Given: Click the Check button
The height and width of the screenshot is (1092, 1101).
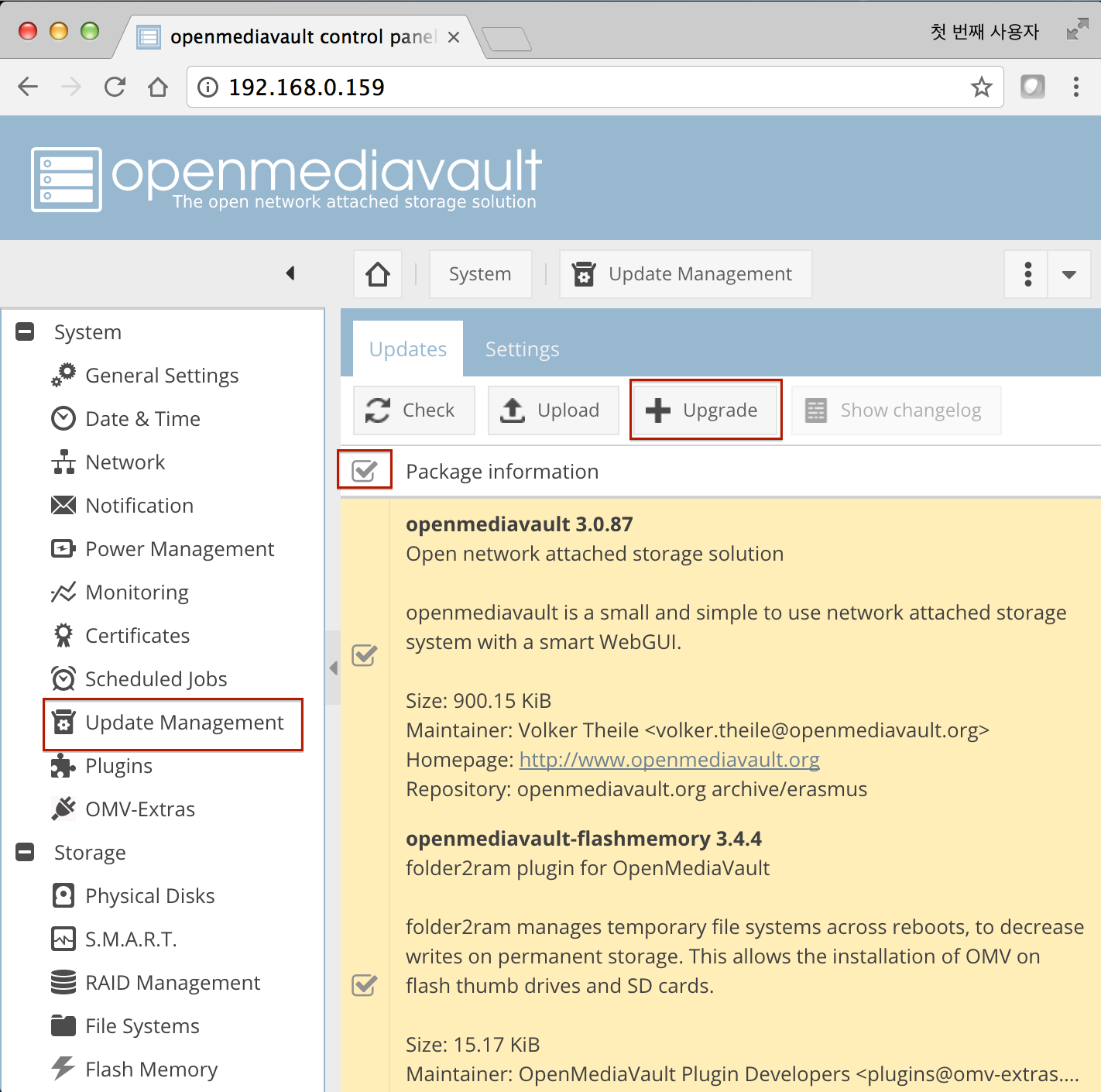Looking at the screenshot, I should [414, 410].
